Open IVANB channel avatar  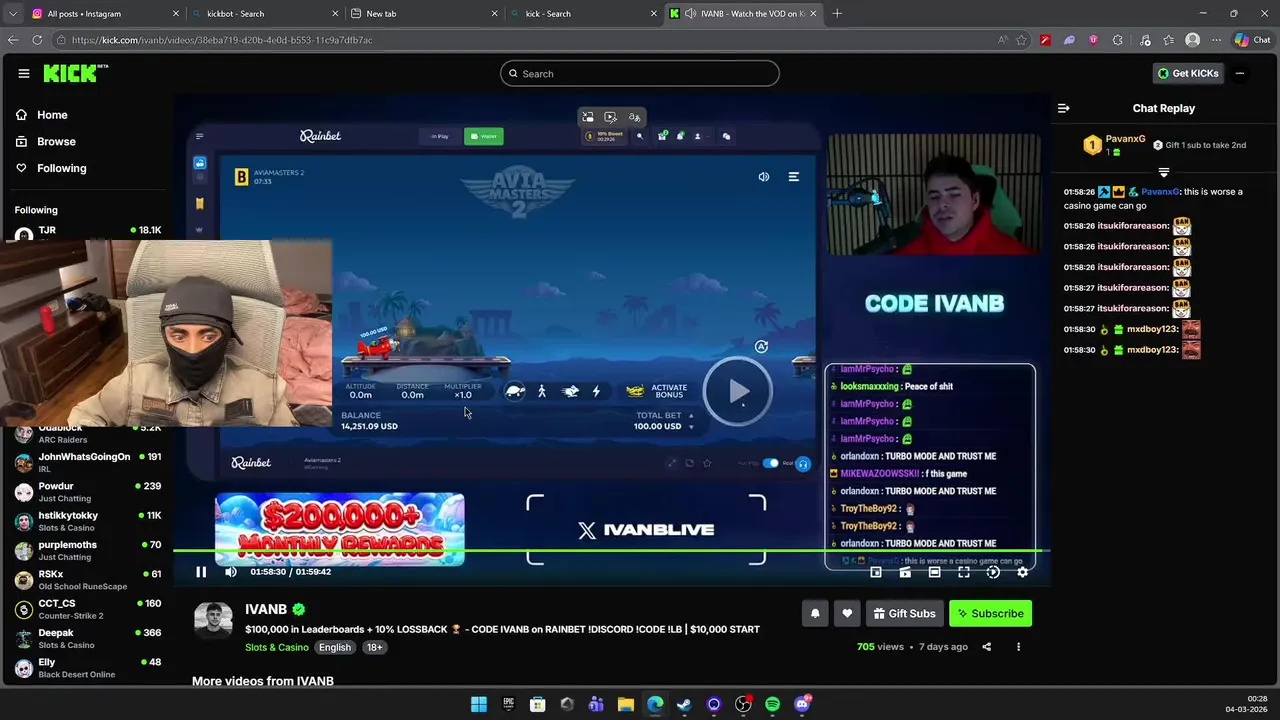coord(213,621)
